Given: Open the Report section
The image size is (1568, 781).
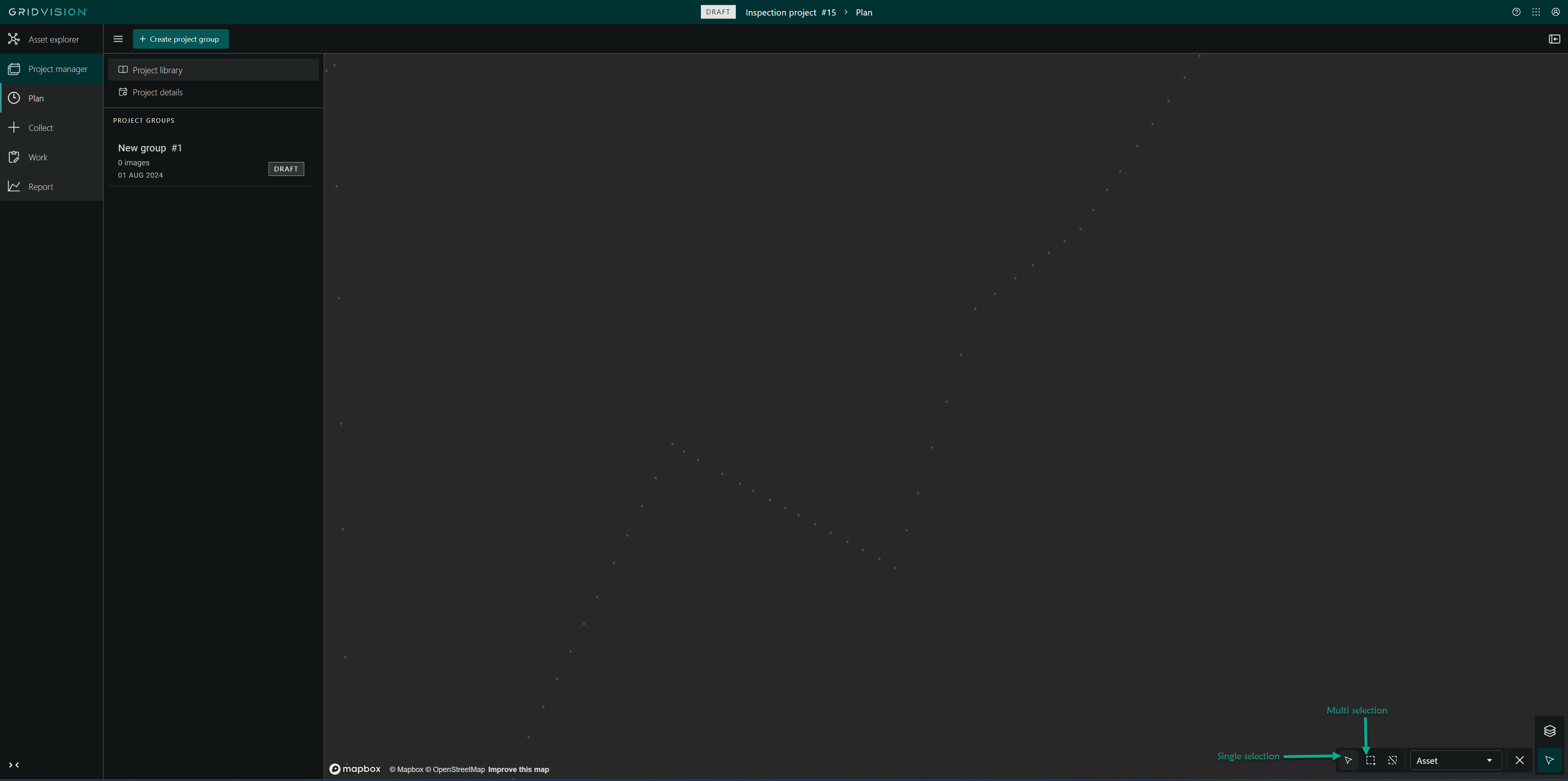Looking at the screenshot, I should pos(40,187).
